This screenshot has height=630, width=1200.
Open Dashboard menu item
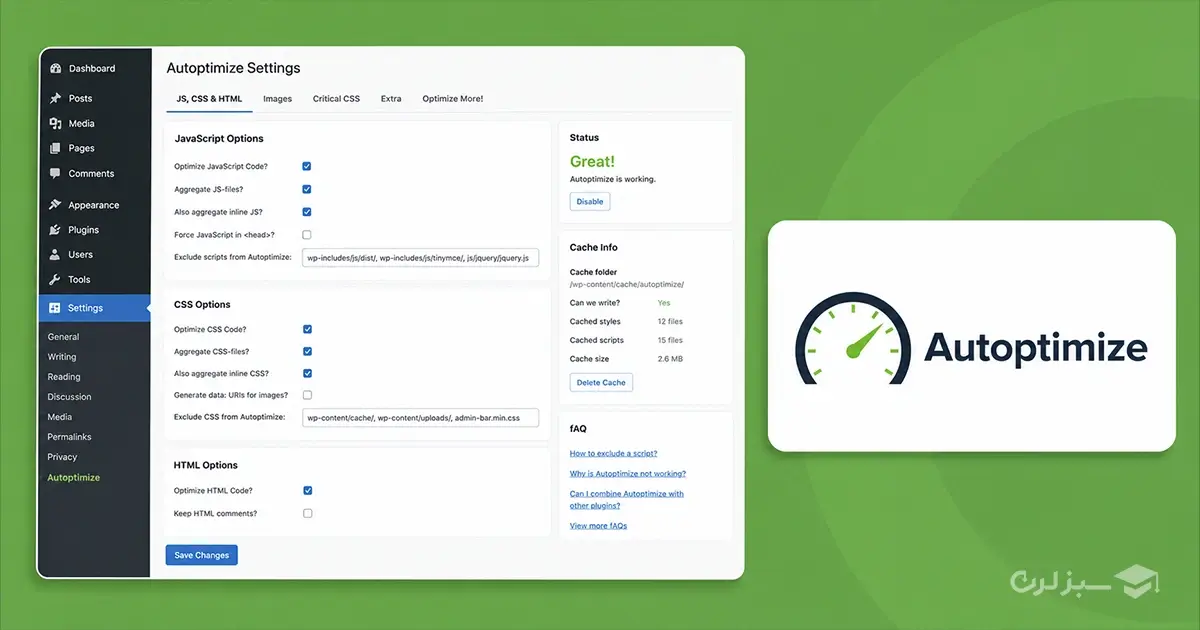pos(93,69)
